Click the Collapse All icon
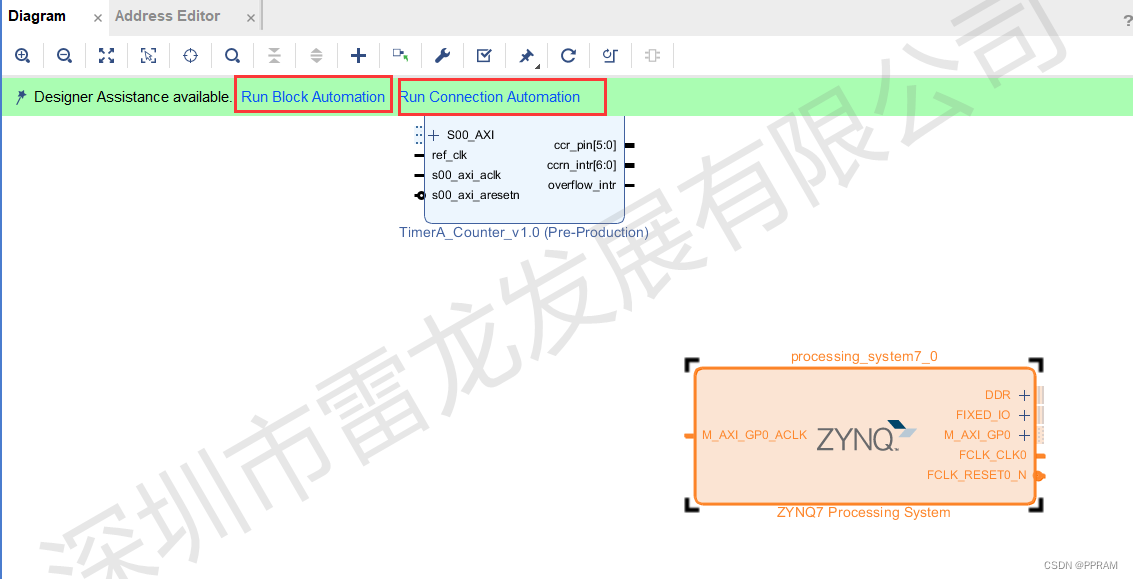This screenshot has height=579, width=1133. 274,56
